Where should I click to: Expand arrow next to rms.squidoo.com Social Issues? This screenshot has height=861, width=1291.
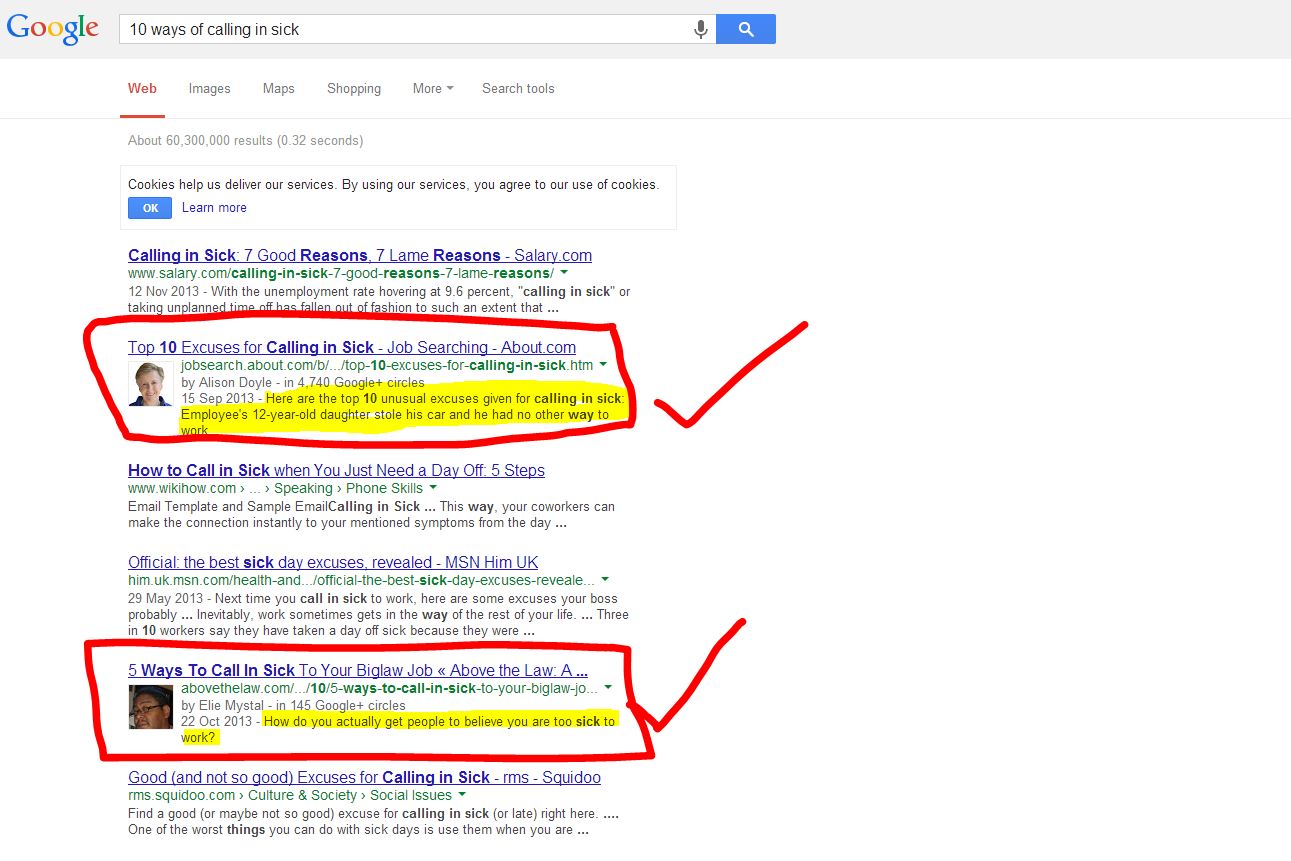462,795
